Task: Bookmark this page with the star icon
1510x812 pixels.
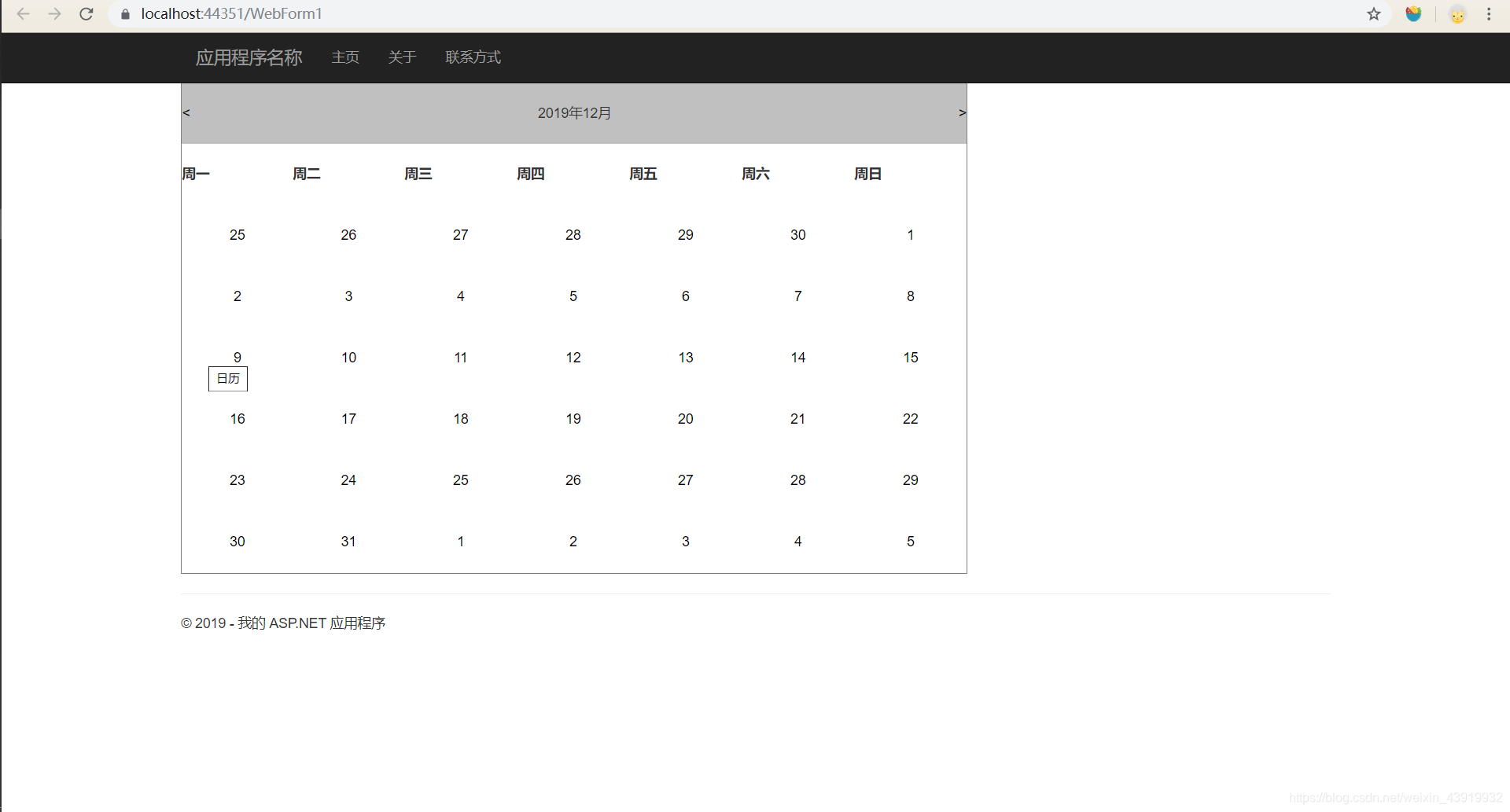Action: 1374,14
